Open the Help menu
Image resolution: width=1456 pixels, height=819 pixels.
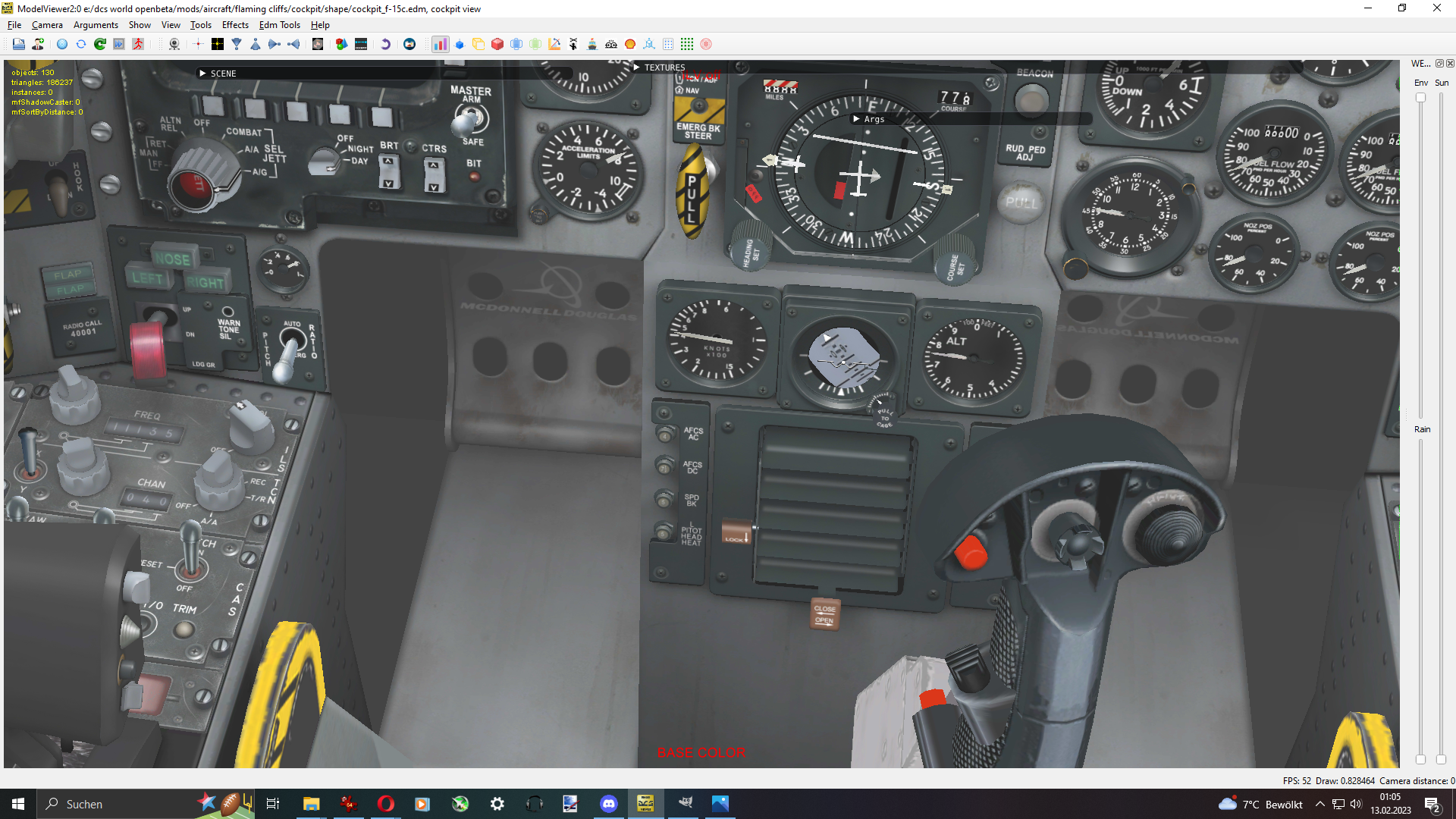point(320,25)
